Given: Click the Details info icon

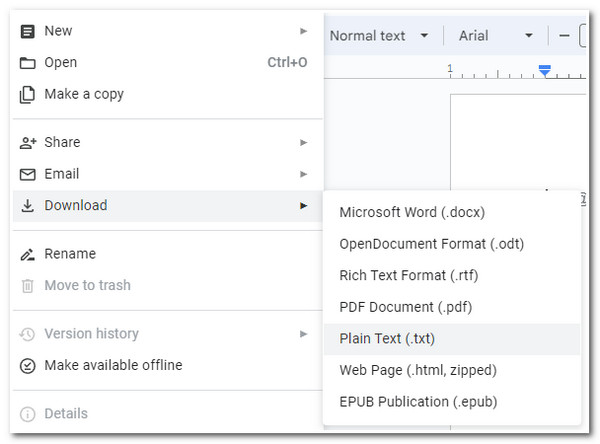Looking at the screenshot, I should click(x=27, y=414).
